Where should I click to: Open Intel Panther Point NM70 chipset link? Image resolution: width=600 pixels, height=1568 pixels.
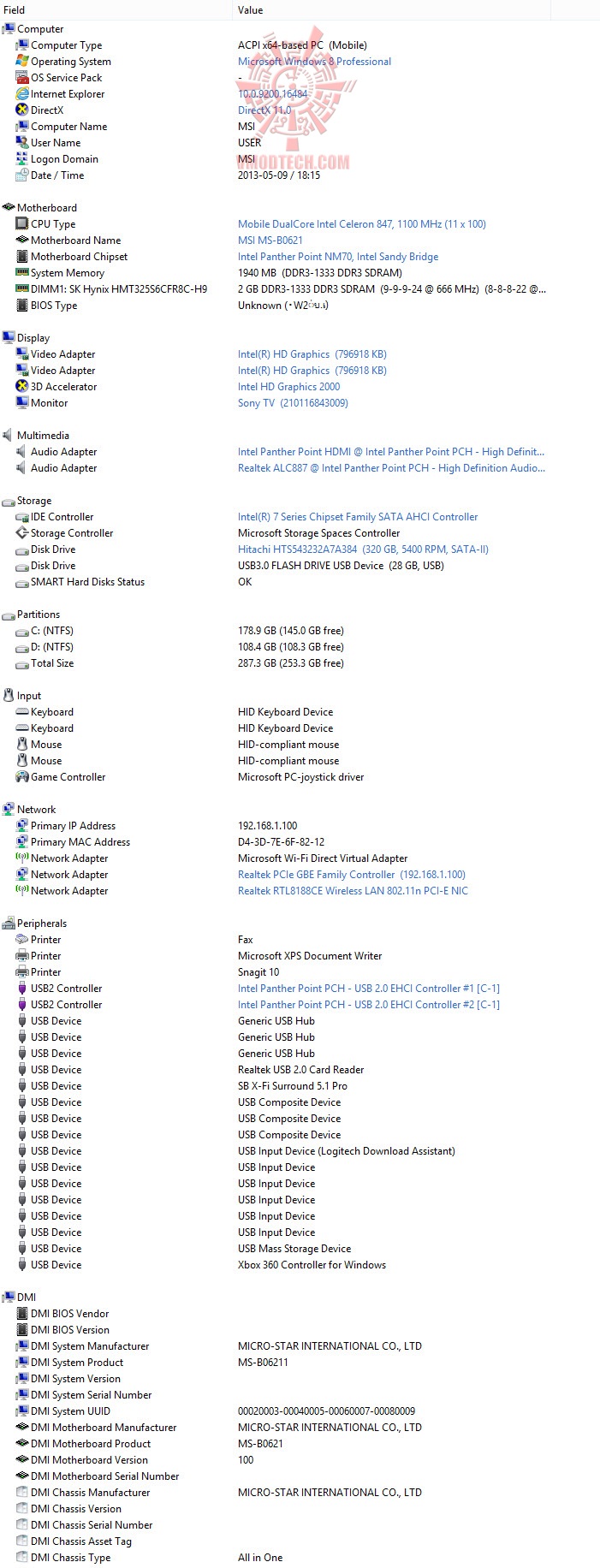pos(338,257)
